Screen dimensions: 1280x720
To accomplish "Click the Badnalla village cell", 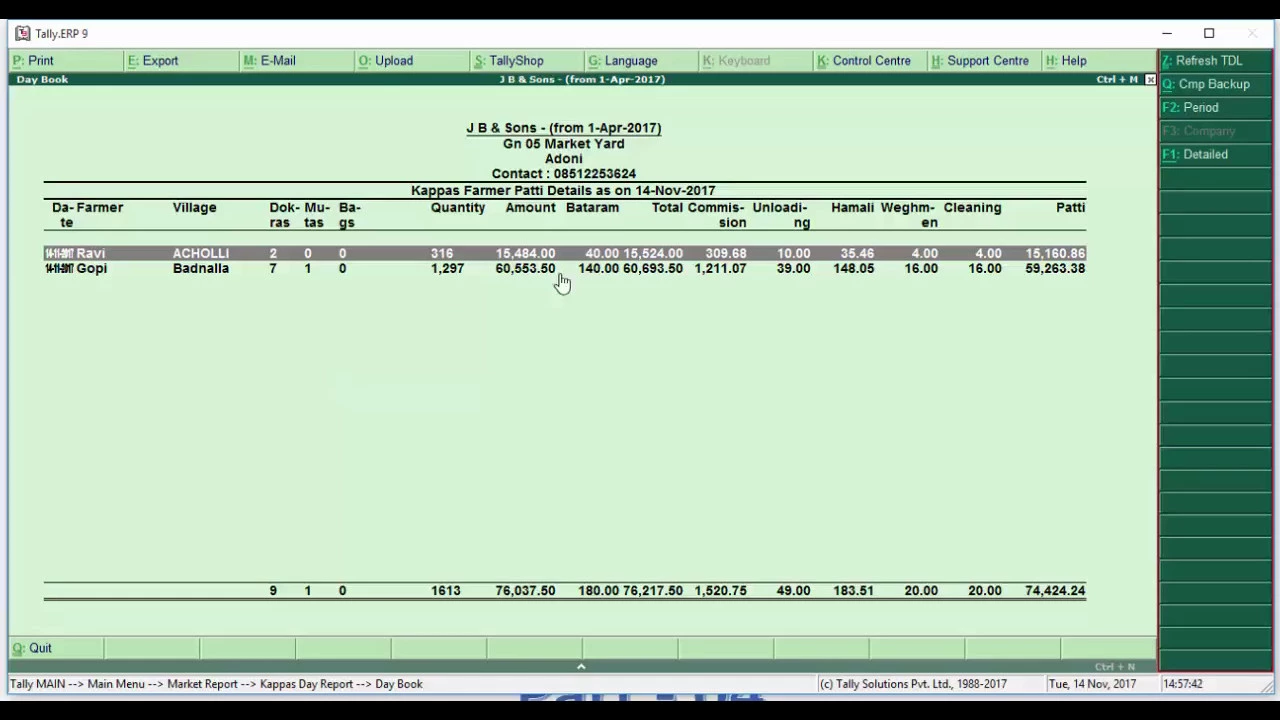I will click(x=201, y=269).
